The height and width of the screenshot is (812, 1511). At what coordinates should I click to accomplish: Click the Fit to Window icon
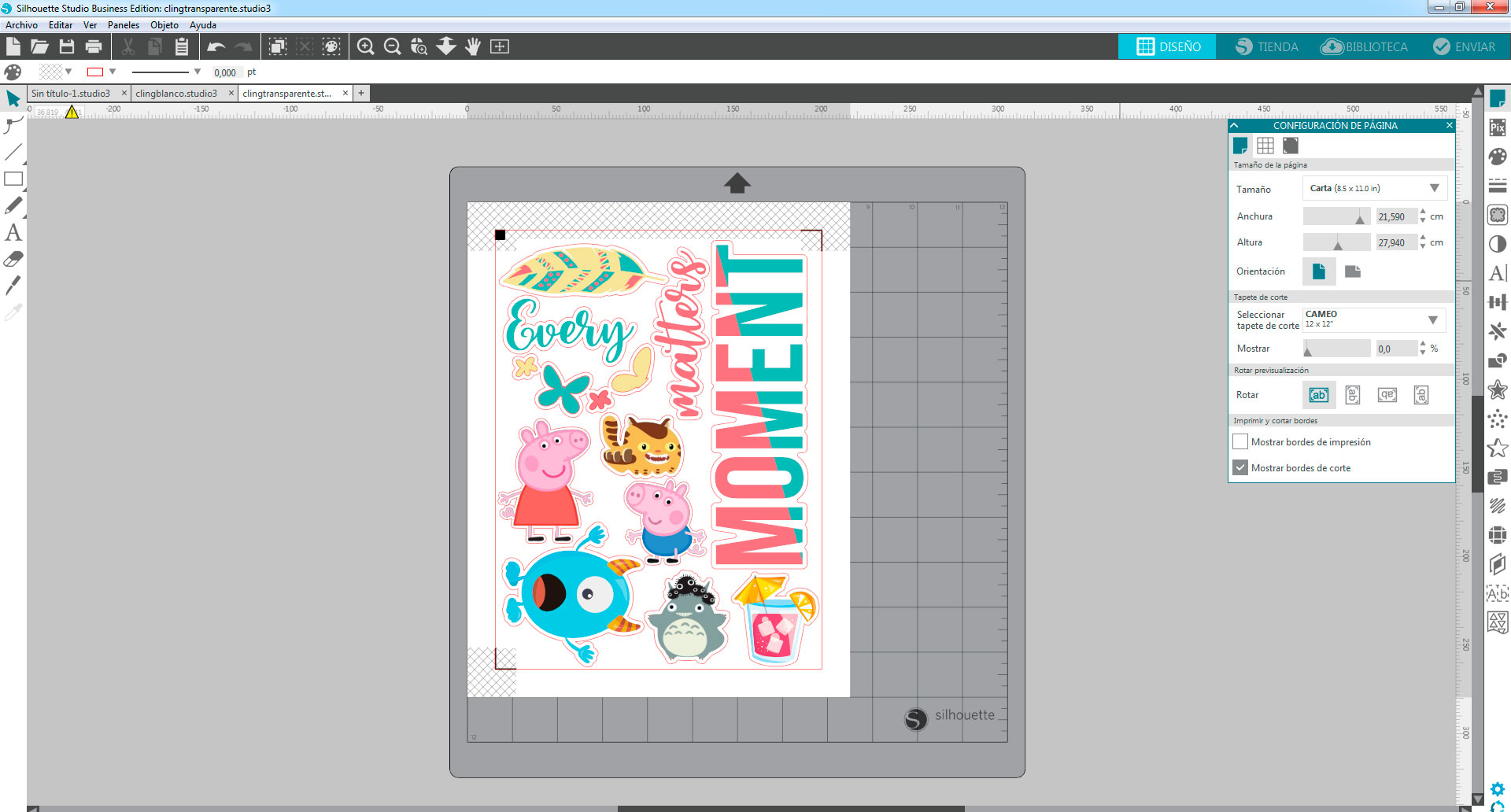click(x=500, y=46)
